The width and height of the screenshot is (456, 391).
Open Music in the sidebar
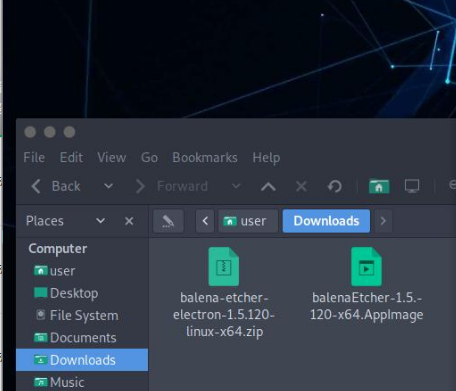click(x=82, y=382)
